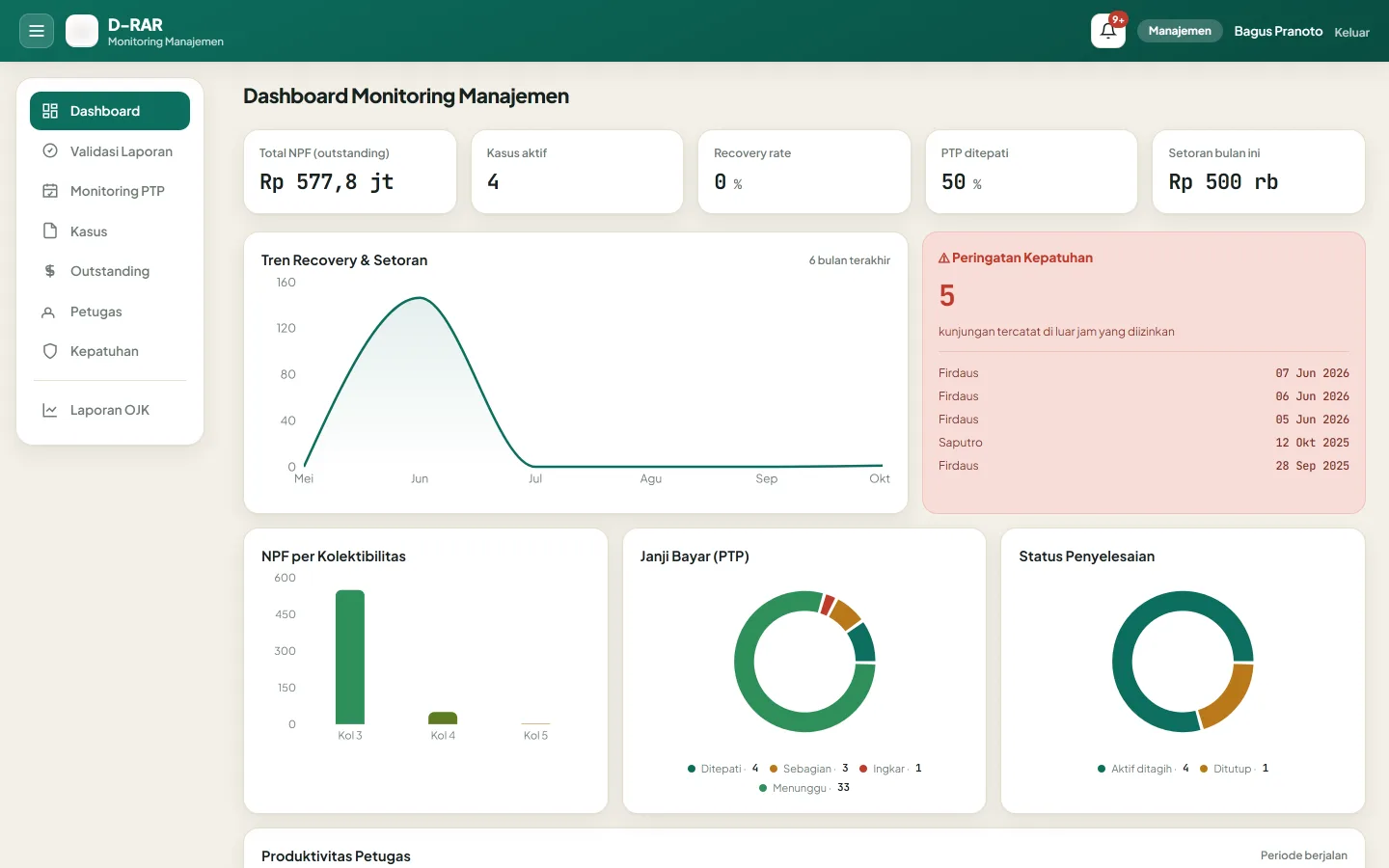Image resolution: width=1389 pixels, height=868 pixels.
Task: Click the Ditutup legend color dot
Action: pyautogui.click(x=1204, y=769)
